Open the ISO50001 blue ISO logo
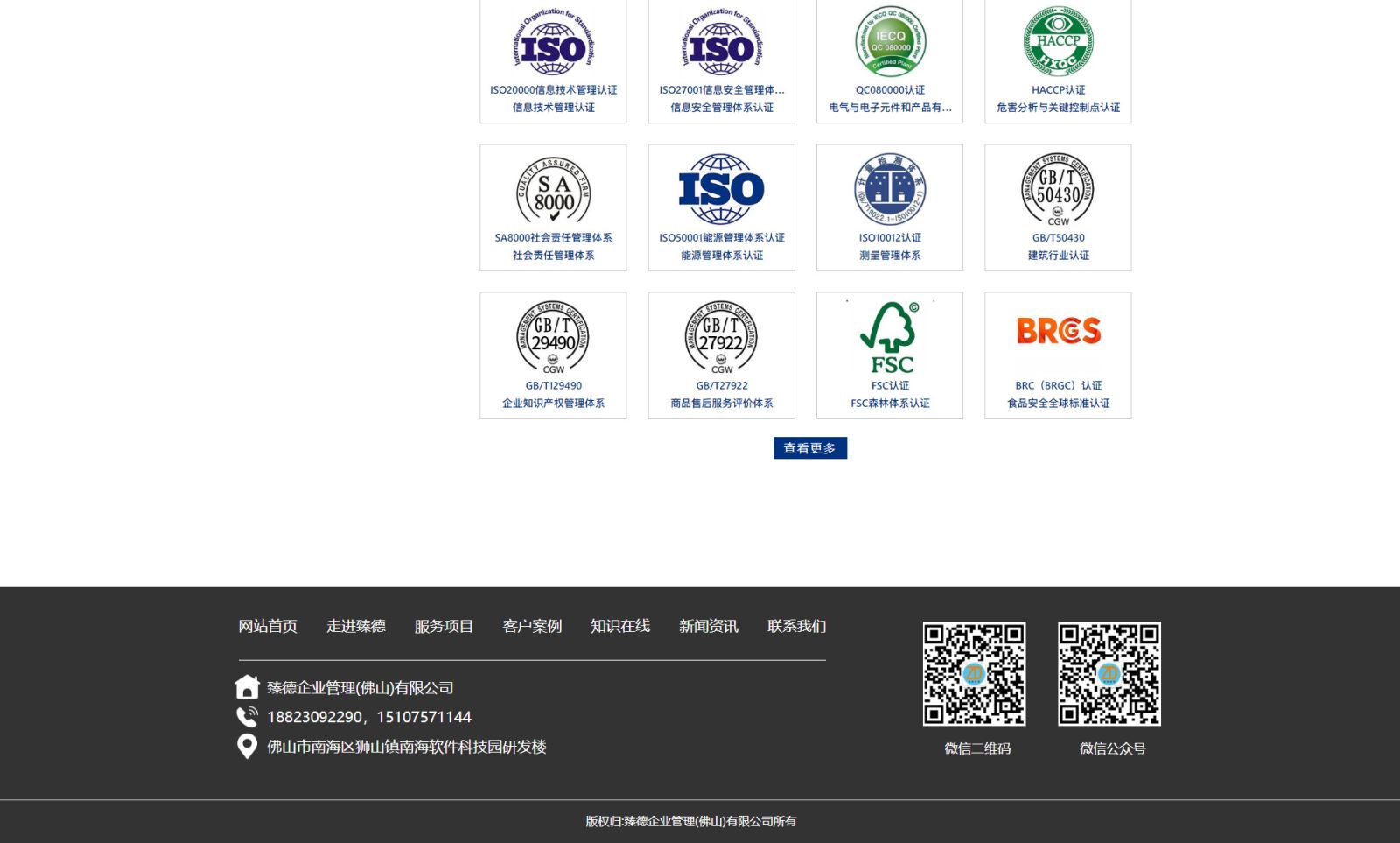This screenshot has width=1400, height=843. click(722, 189)
